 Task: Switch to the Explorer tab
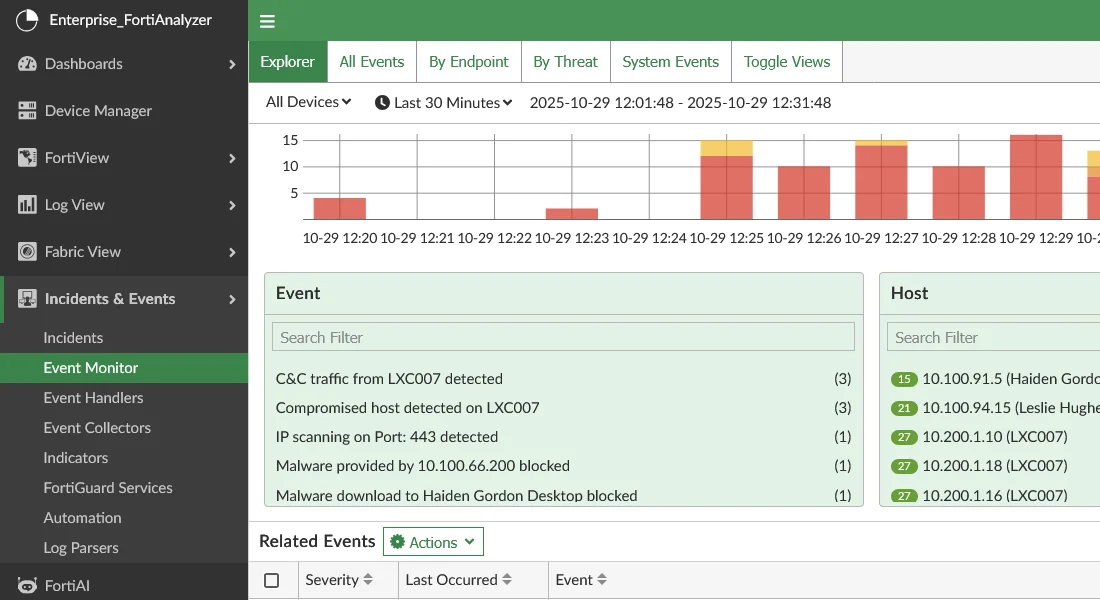[287, 62]
